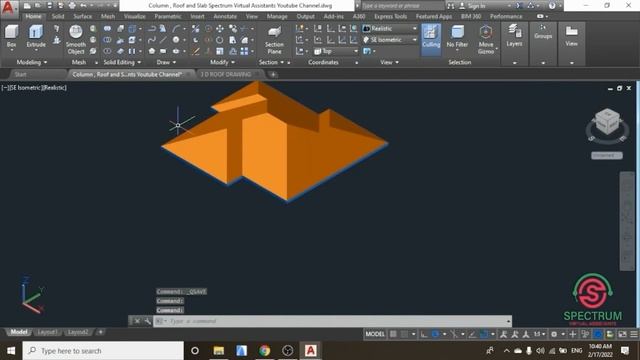Screen dimensions: 640x360
Task: Toggle the grid display in status bar
Action: [393, 334]
